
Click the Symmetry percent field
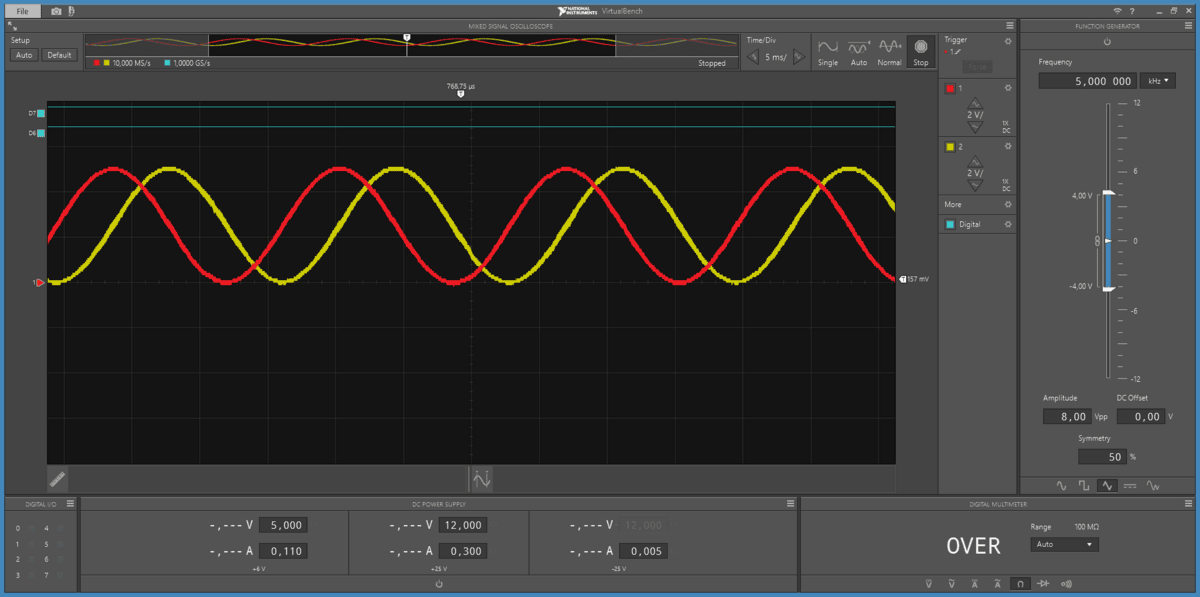point(1102,456)
